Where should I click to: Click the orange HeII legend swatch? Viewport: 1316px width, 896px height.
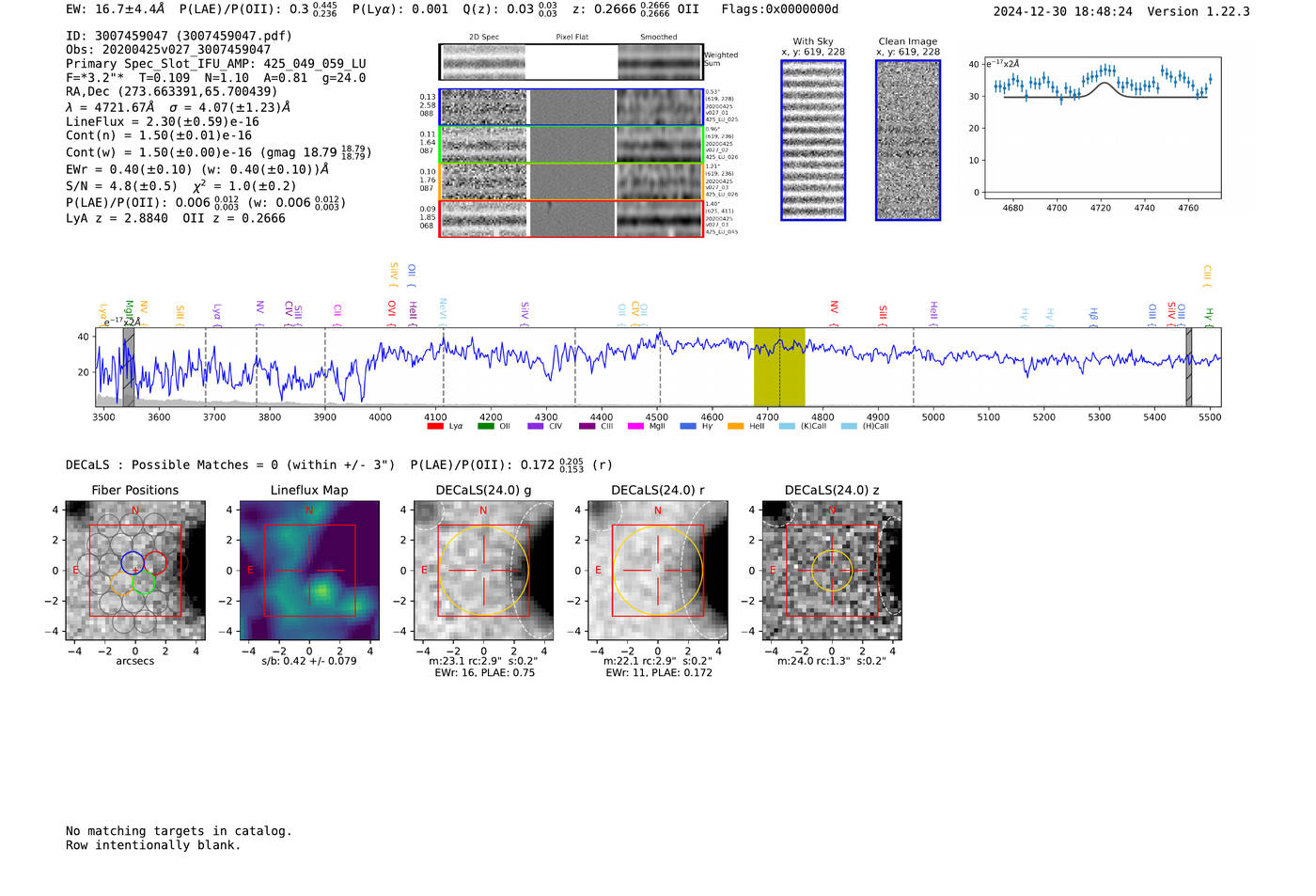tap(735, 426)
